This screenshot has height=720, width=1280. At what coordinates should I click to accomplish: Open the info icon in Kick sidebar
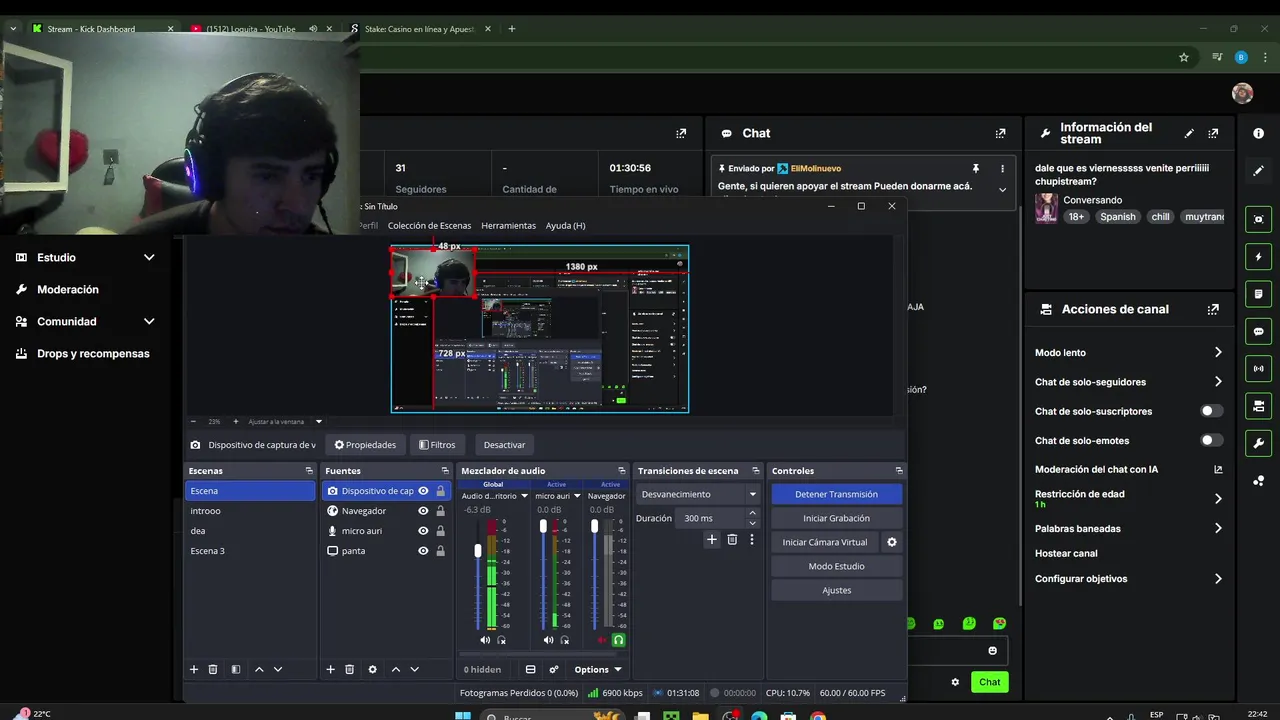tap(1258, 133)
